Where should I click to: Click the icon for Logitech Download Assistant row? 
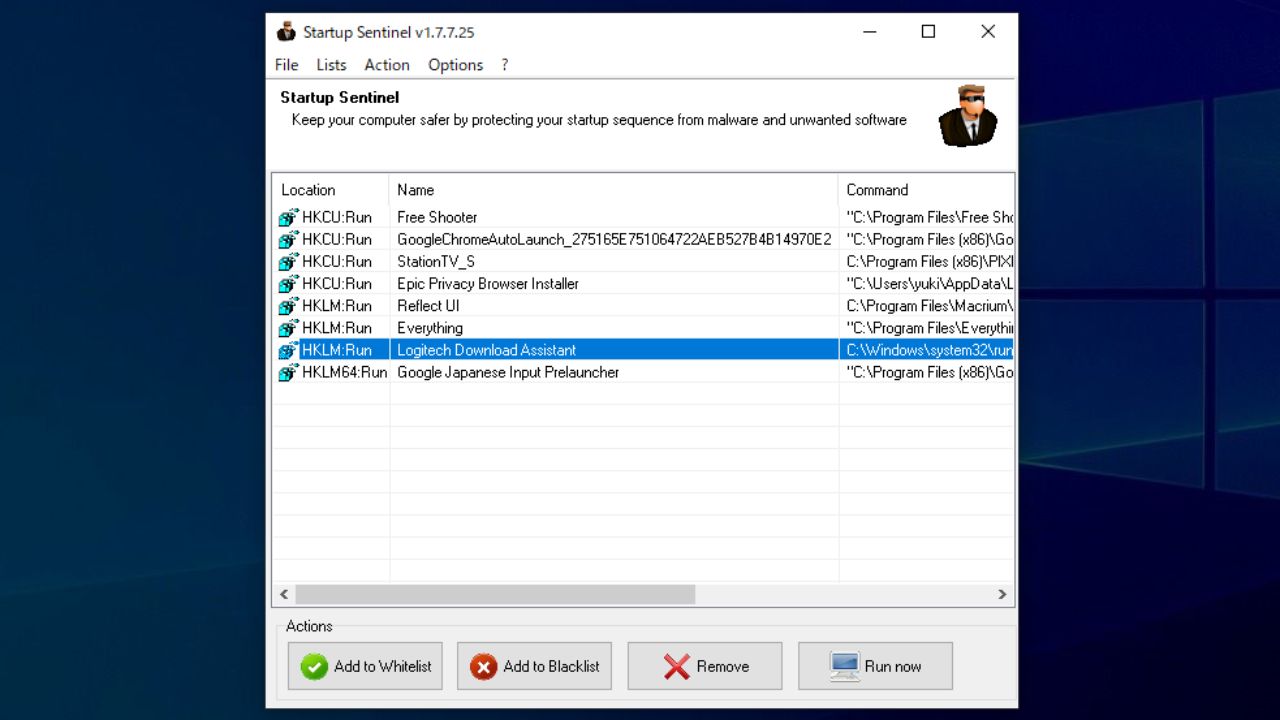tap(288, 349)
